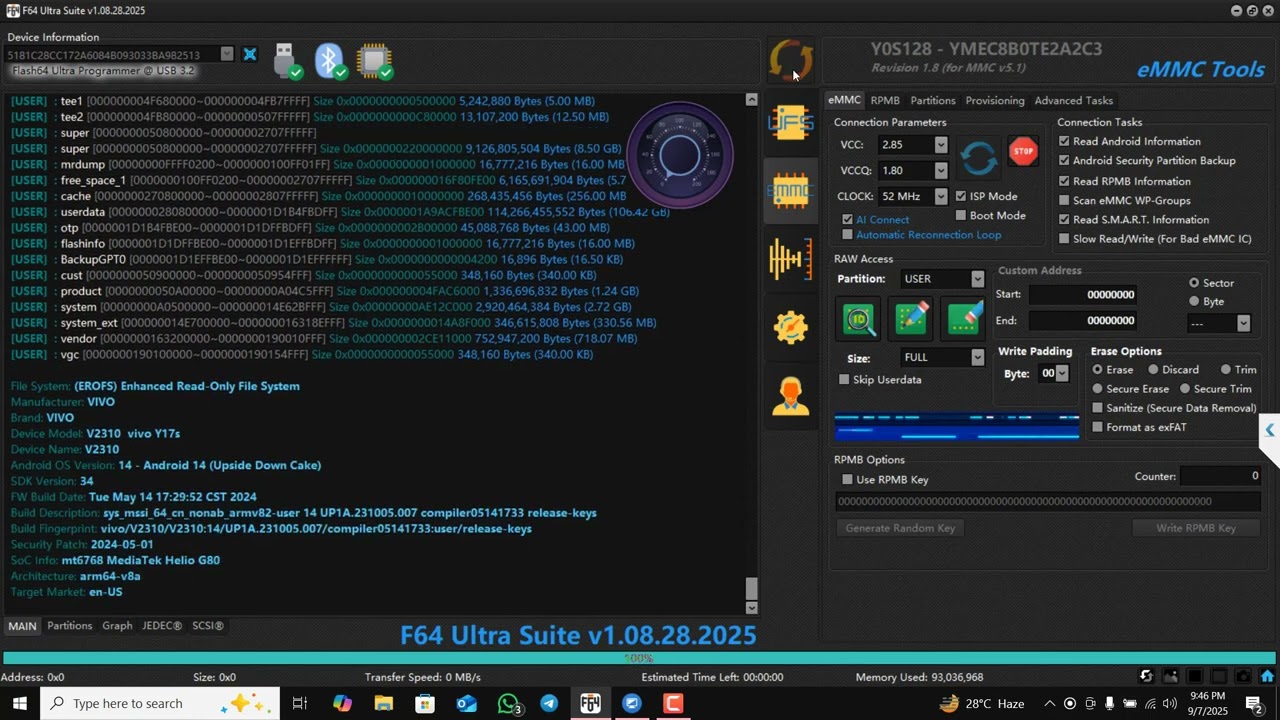Click the Bluetooth status icon
The height and width of the screenshot is (720, 1280).
pyautogui.click(x=331, y=60)
